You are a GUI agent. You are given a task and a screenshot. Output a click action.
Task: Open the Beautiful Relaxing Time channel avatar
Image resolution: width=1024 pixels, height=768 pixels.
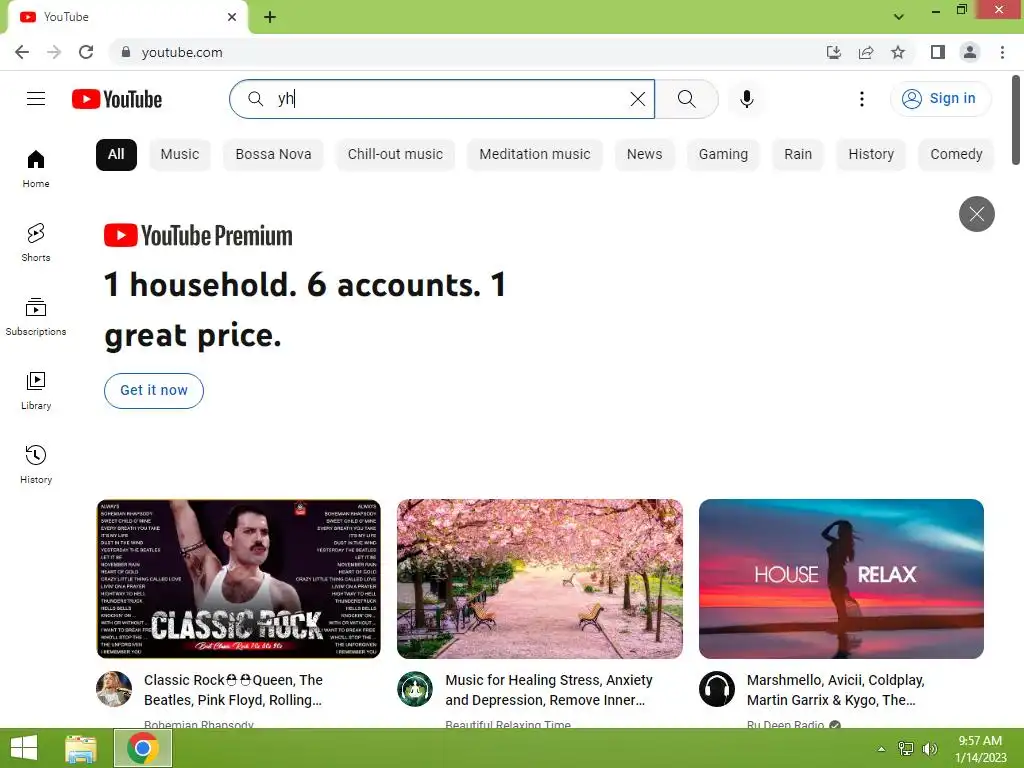click(415, 689)
